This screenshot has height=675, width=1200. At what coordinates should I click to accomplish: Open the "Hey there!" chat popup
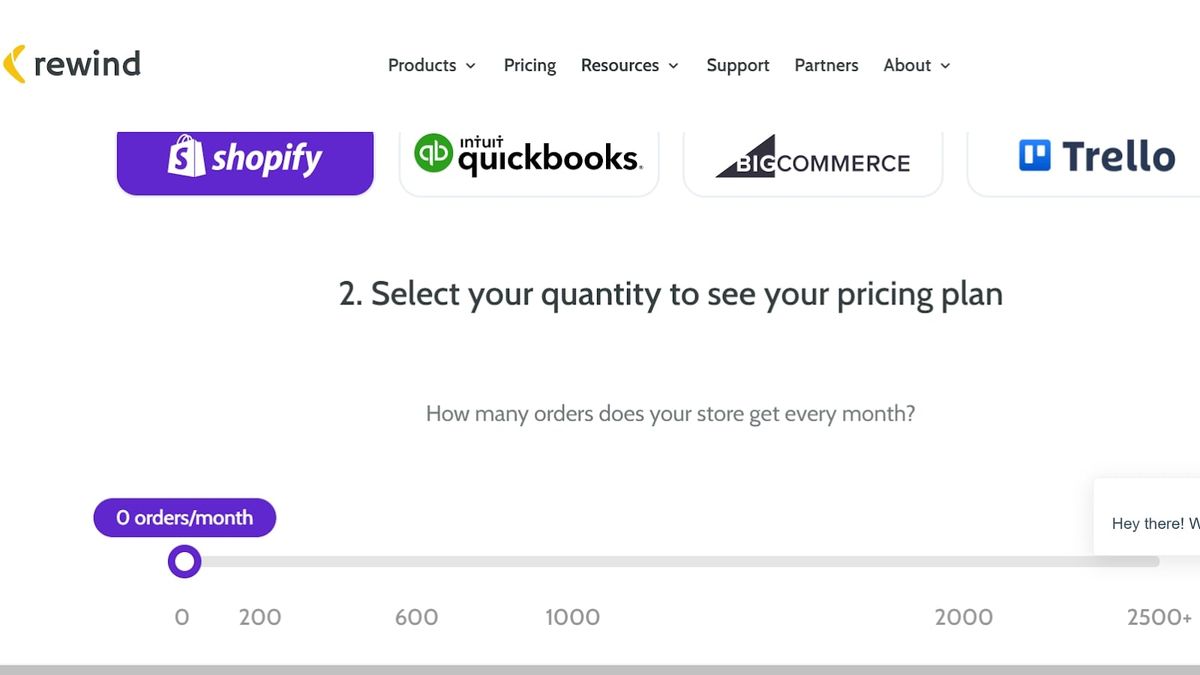(x=1148, y=523)
